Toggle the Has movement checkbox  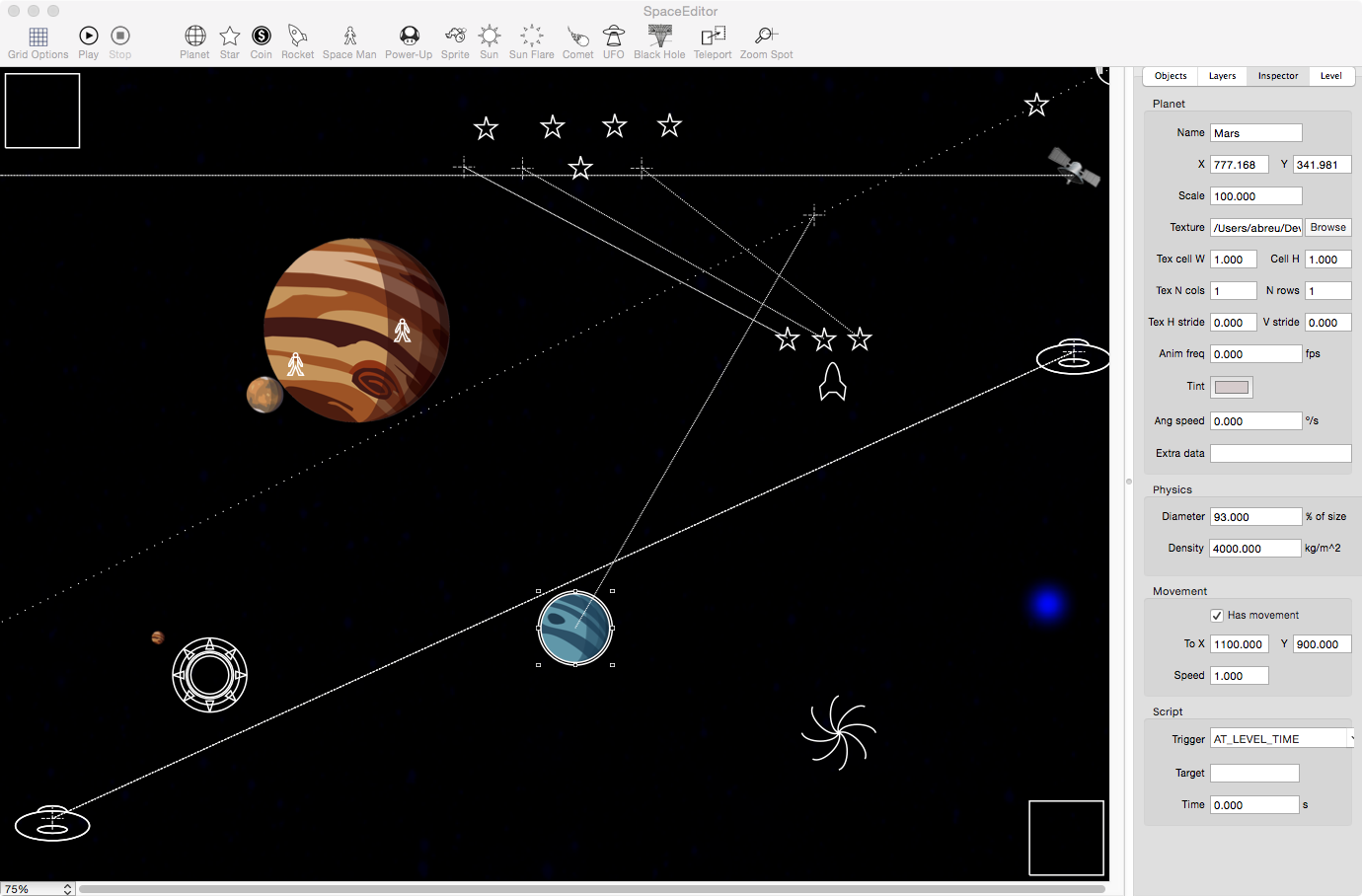(1217, 616)
